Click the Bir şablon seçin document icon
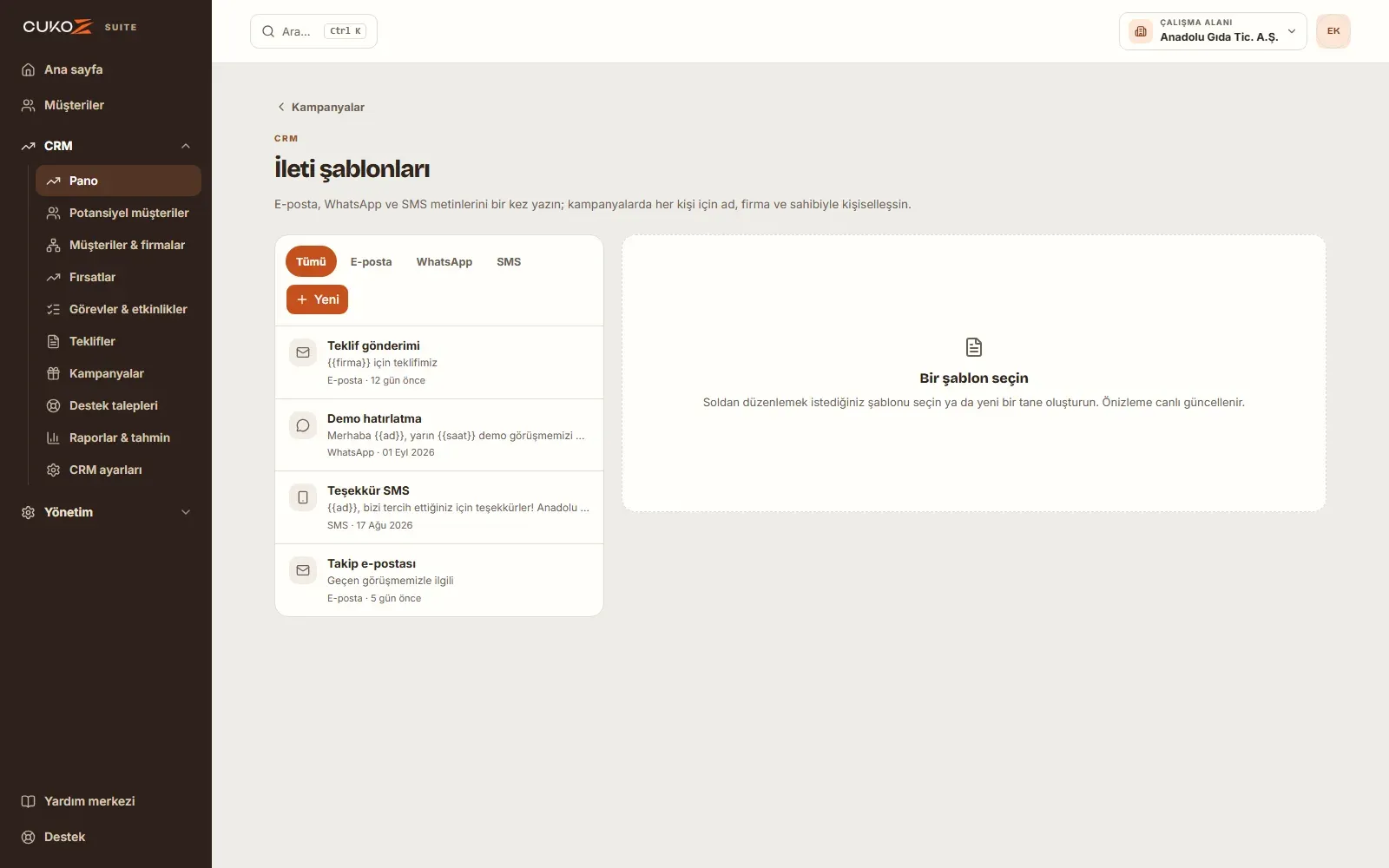This screenshot has height=868, width=1389. 974,347
